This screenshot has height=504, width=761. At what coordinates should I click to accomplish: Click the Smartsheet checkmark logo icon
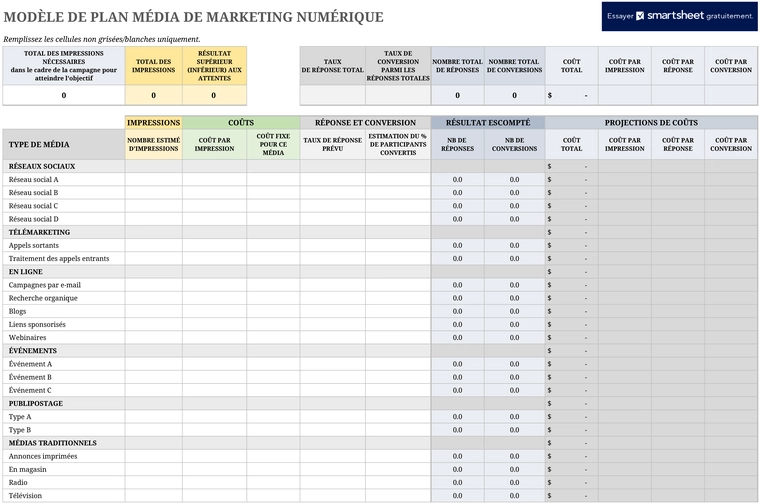pos(640,16)
